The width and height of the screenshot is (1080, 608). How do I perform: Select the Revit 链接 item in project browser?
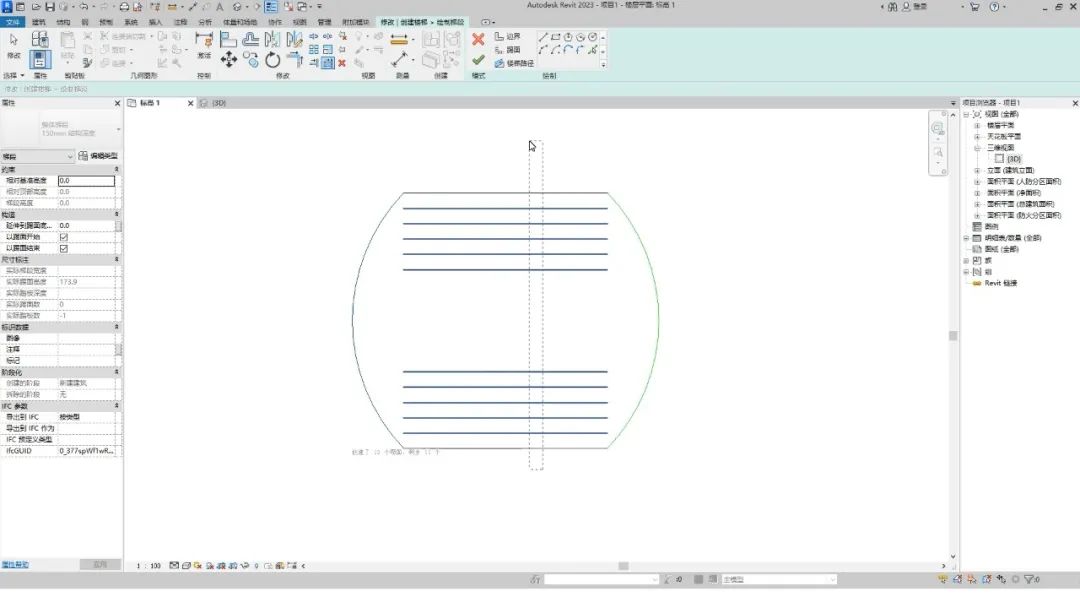click(x=1001, y=283)
